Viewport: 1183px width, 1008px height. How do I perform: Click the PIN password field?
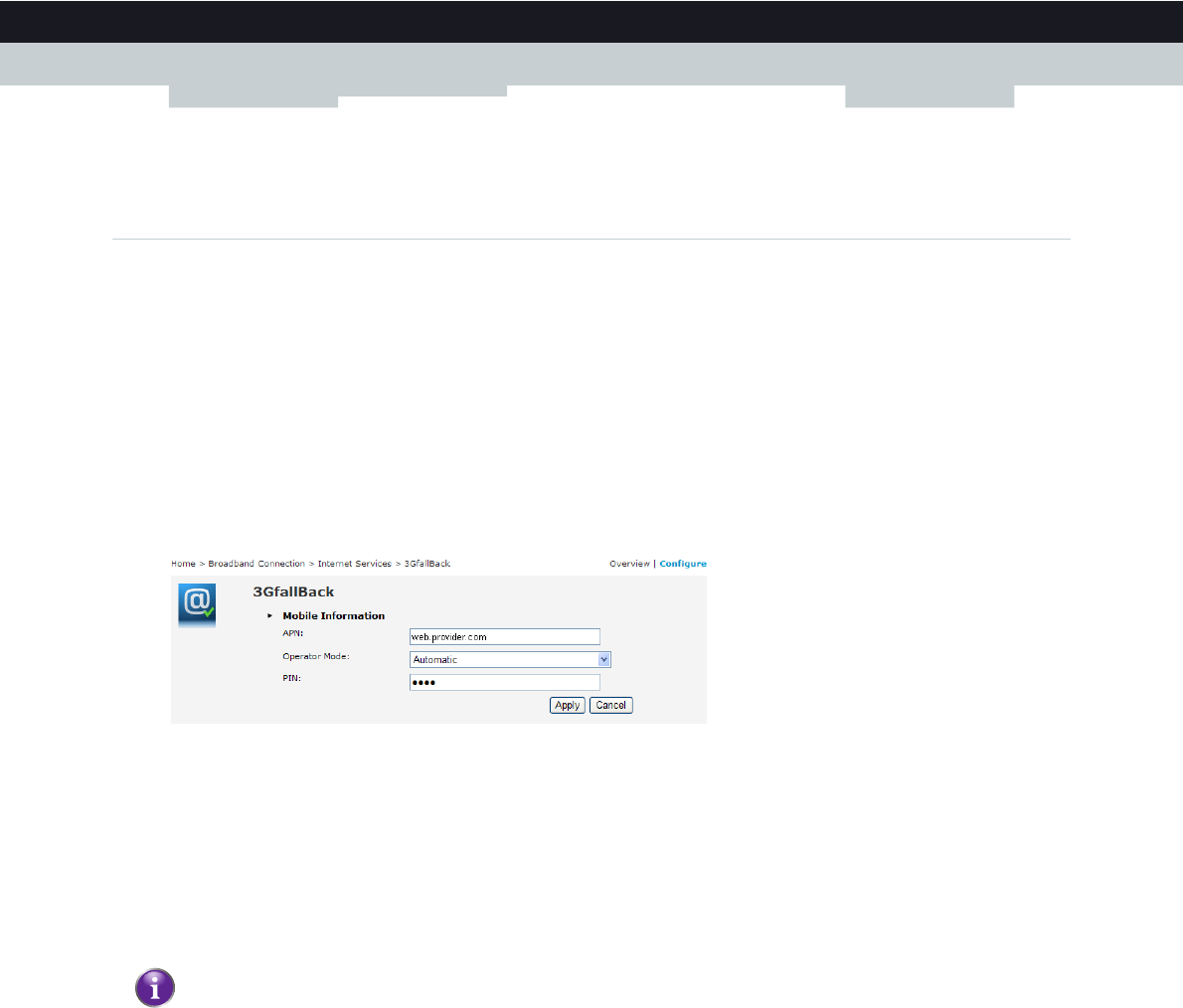pos(505,682)
